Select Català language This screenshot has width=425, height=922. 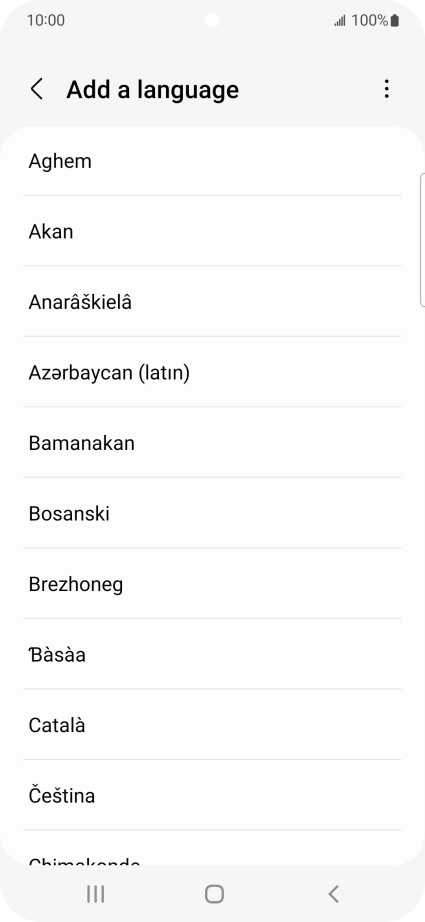tap(212, 725)
